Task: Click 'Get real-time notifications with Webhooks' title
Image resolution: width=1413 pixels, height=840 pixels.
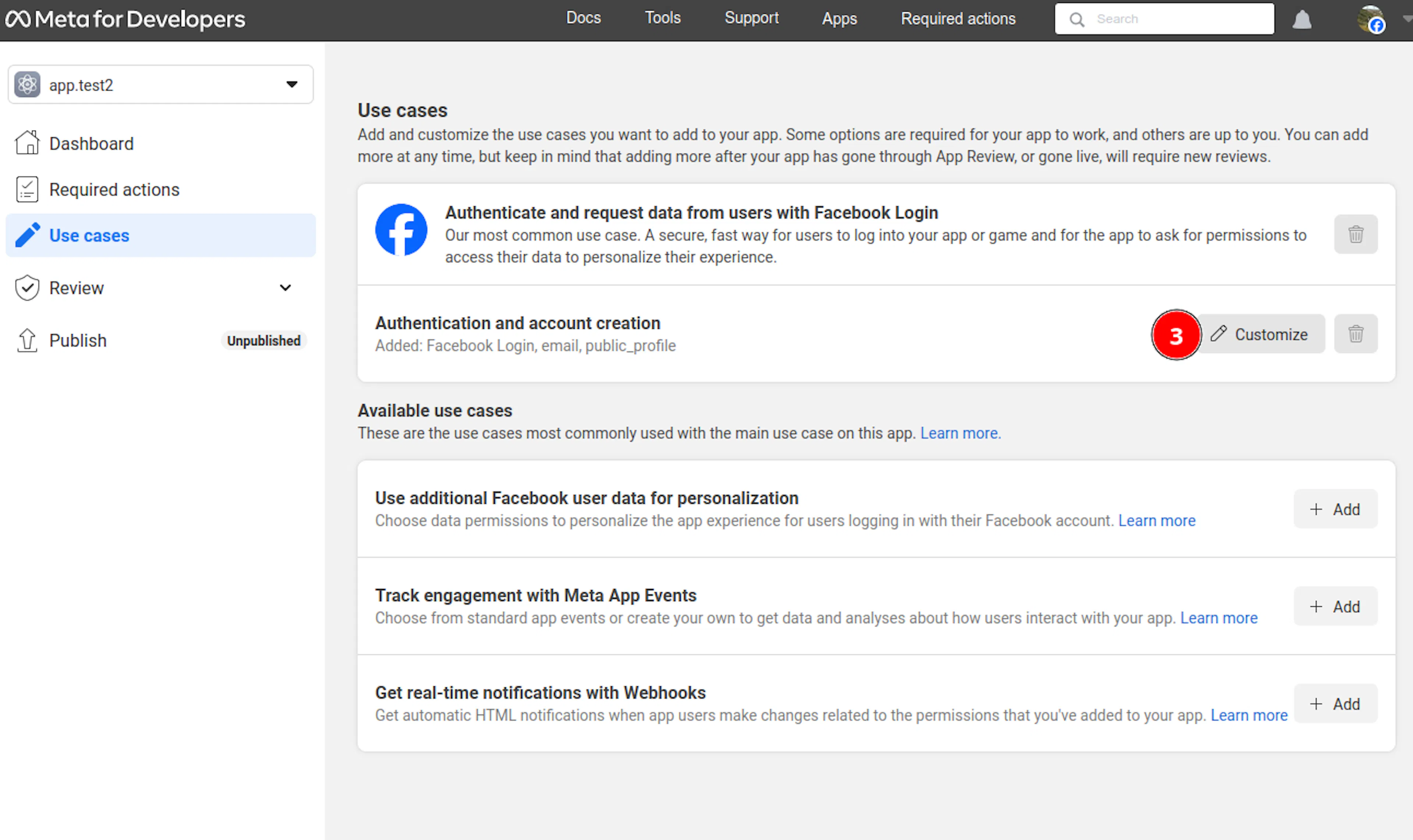Action: pos(540,692)
